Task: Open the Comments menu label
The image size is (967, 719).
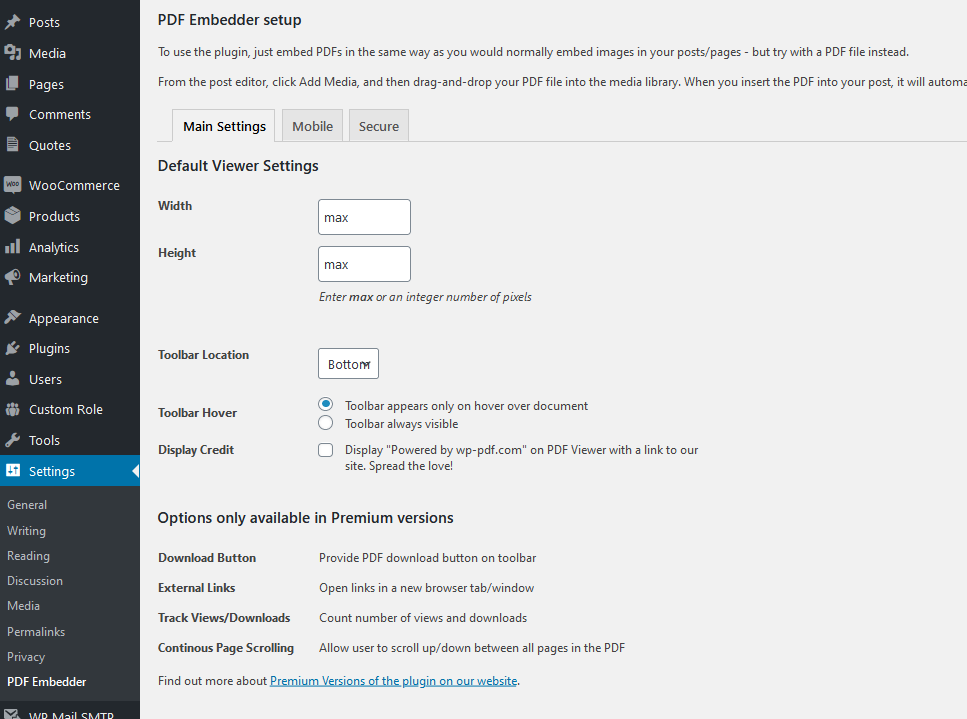Action: coord(60,114)
